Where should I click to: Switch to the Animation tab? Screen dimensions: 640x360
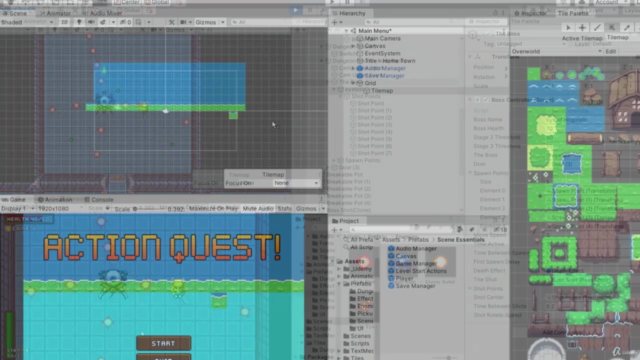[x=55, y=200]
